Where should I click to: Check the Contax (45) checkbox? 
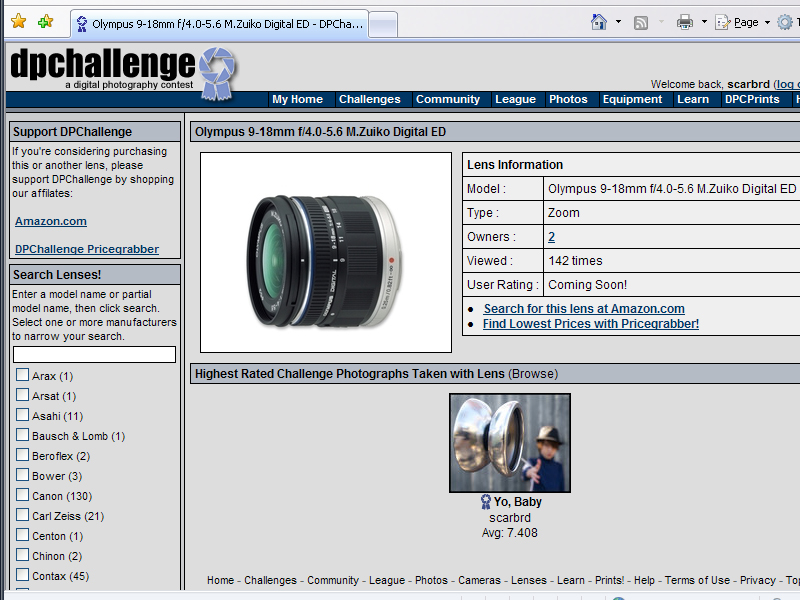(x=22, y=574)
